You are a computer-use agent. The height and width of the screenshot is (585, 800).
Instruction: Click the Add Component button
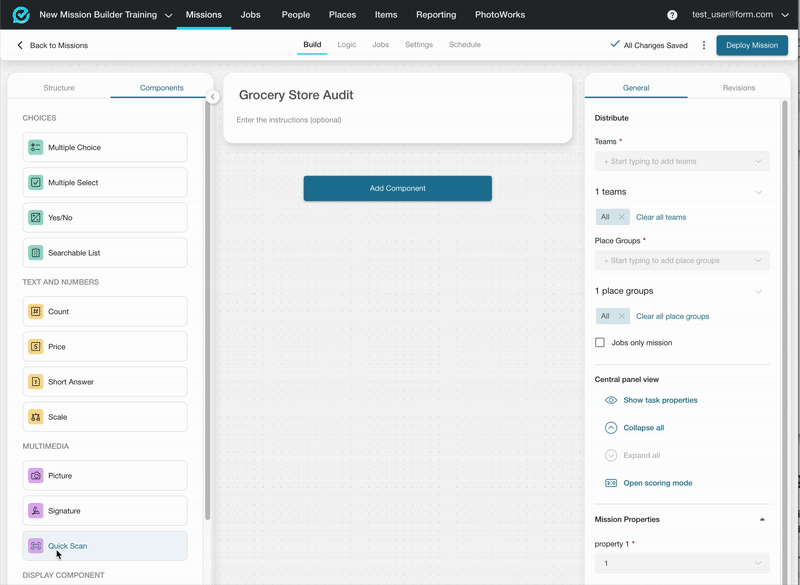397,188
